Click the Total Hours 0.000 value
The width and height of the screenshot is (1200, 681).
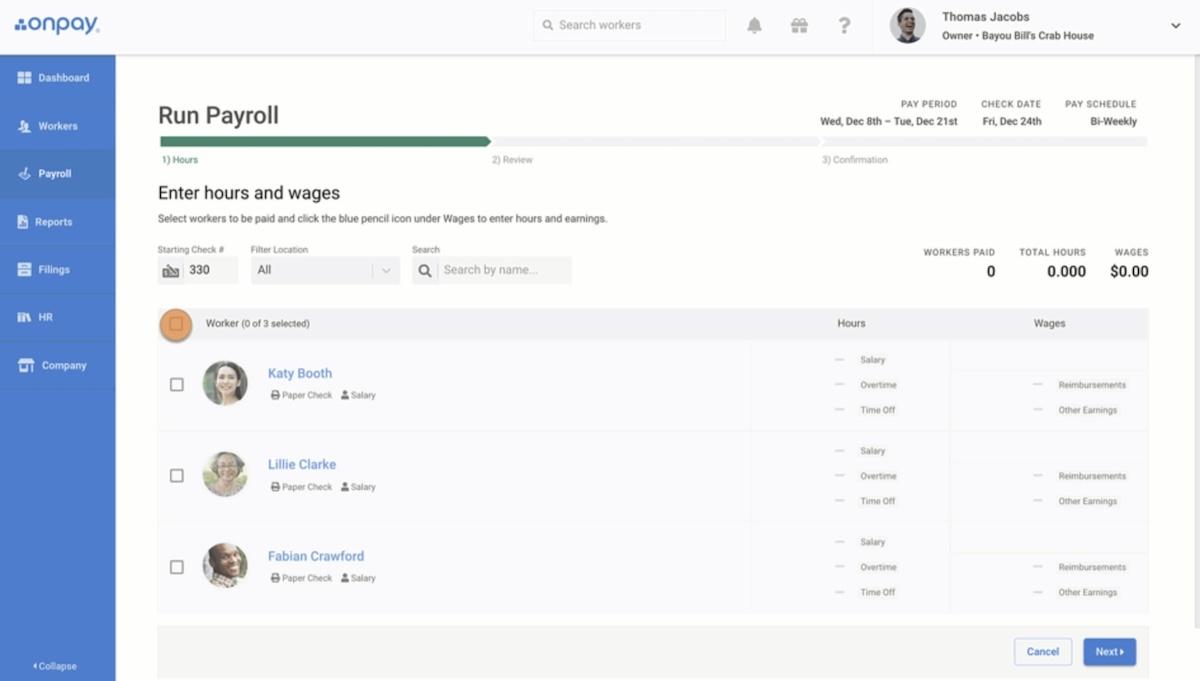[x=1066, y=271]
